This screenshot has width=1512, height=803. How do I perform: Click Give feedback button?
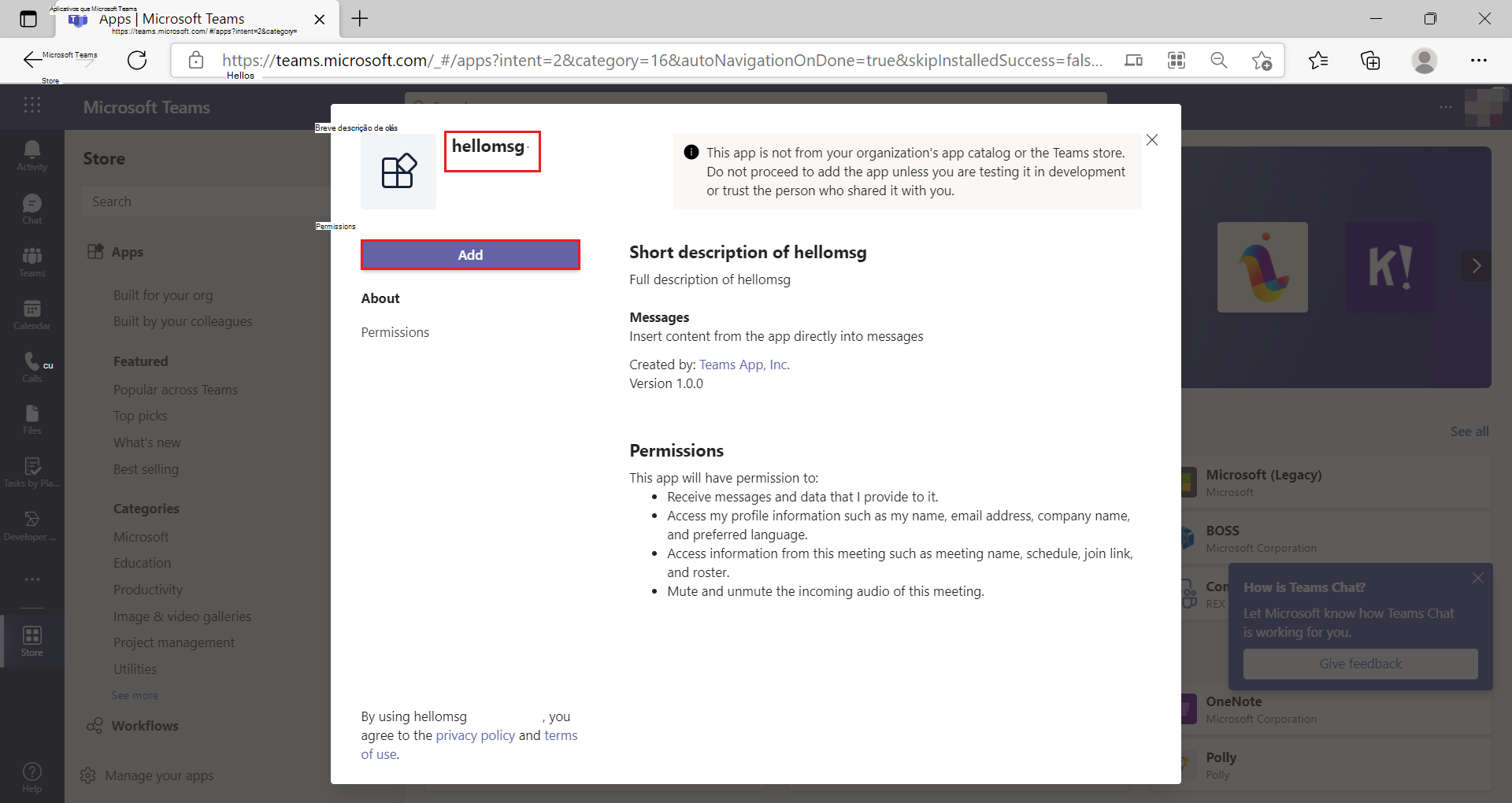click(1360, 664)
